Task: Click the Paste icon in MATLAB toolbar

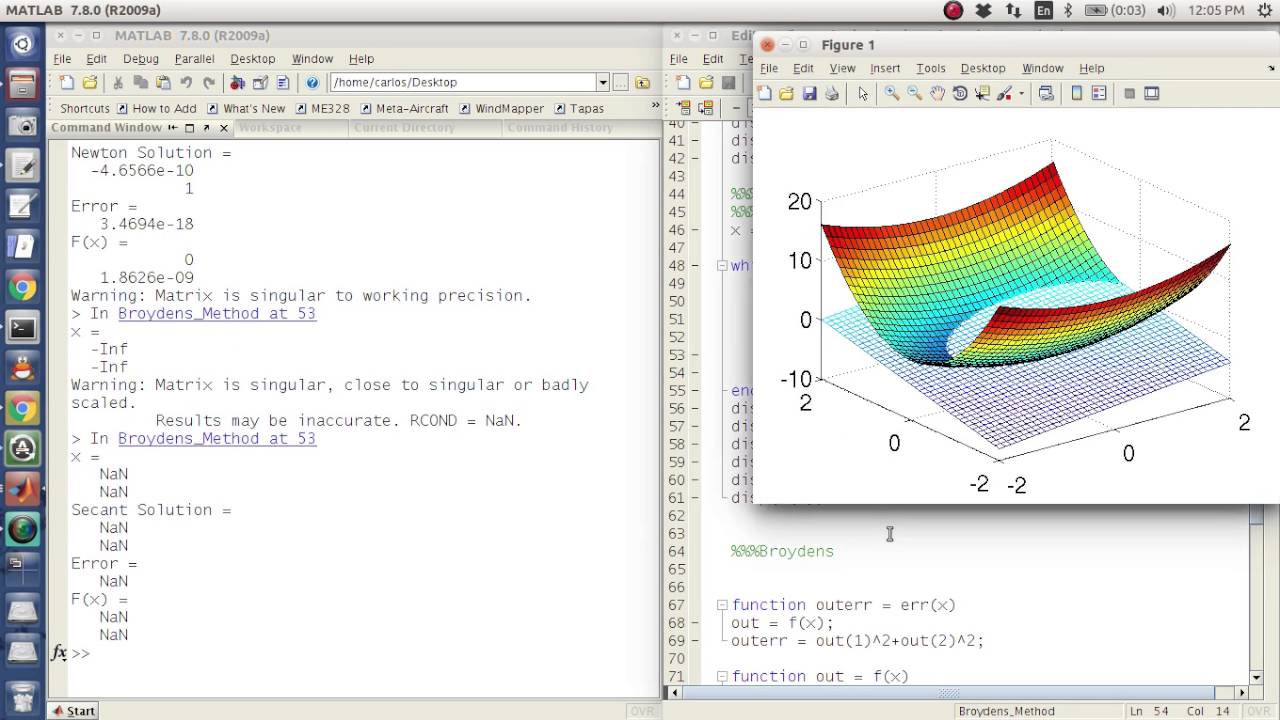Action: click(163, 83)
